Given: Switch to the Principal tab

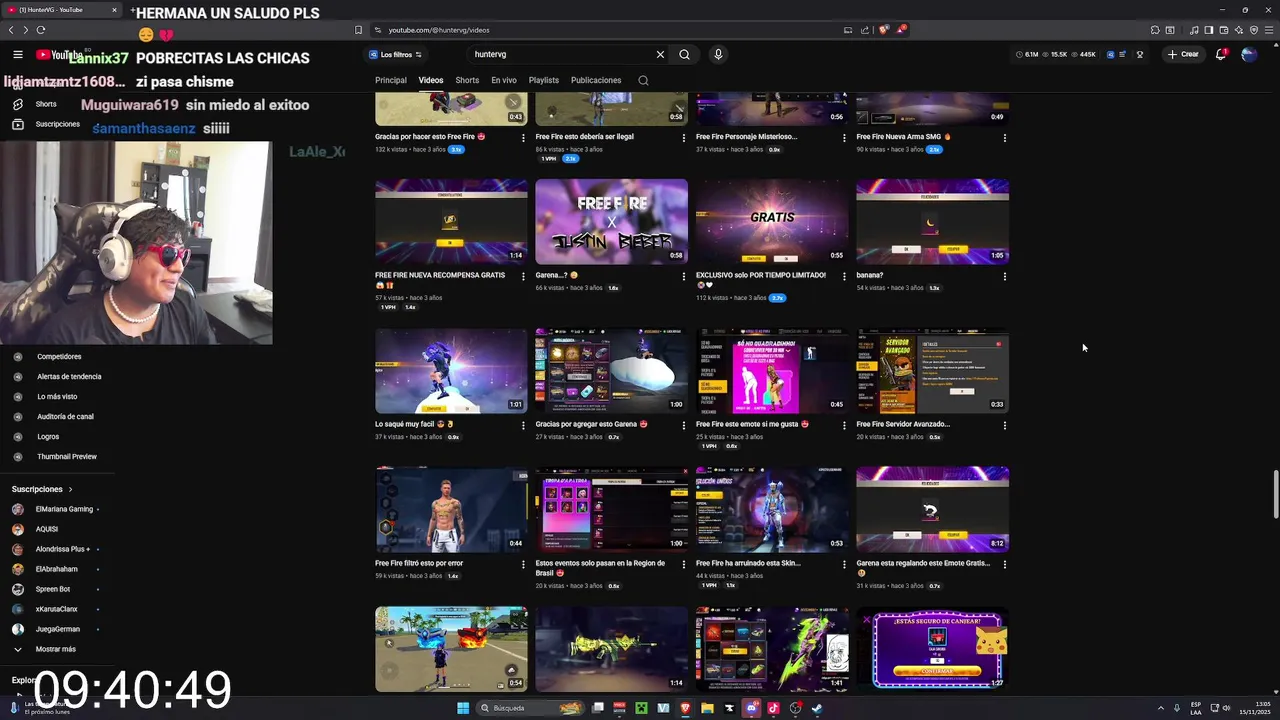Looking at the screenshot, I should [x=391, y=80].
